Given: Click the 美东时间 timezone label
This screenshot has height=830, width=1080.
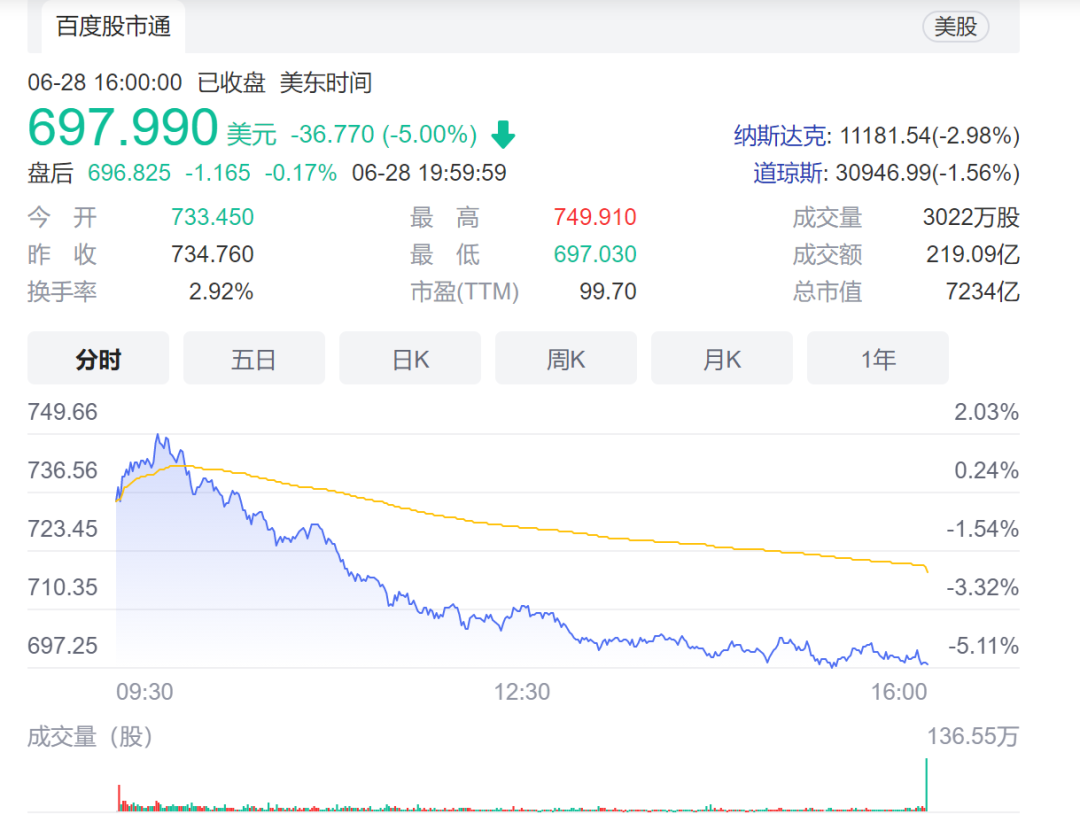Looking at the screenshot, I should pyautogui.click(x=326, y=83).
